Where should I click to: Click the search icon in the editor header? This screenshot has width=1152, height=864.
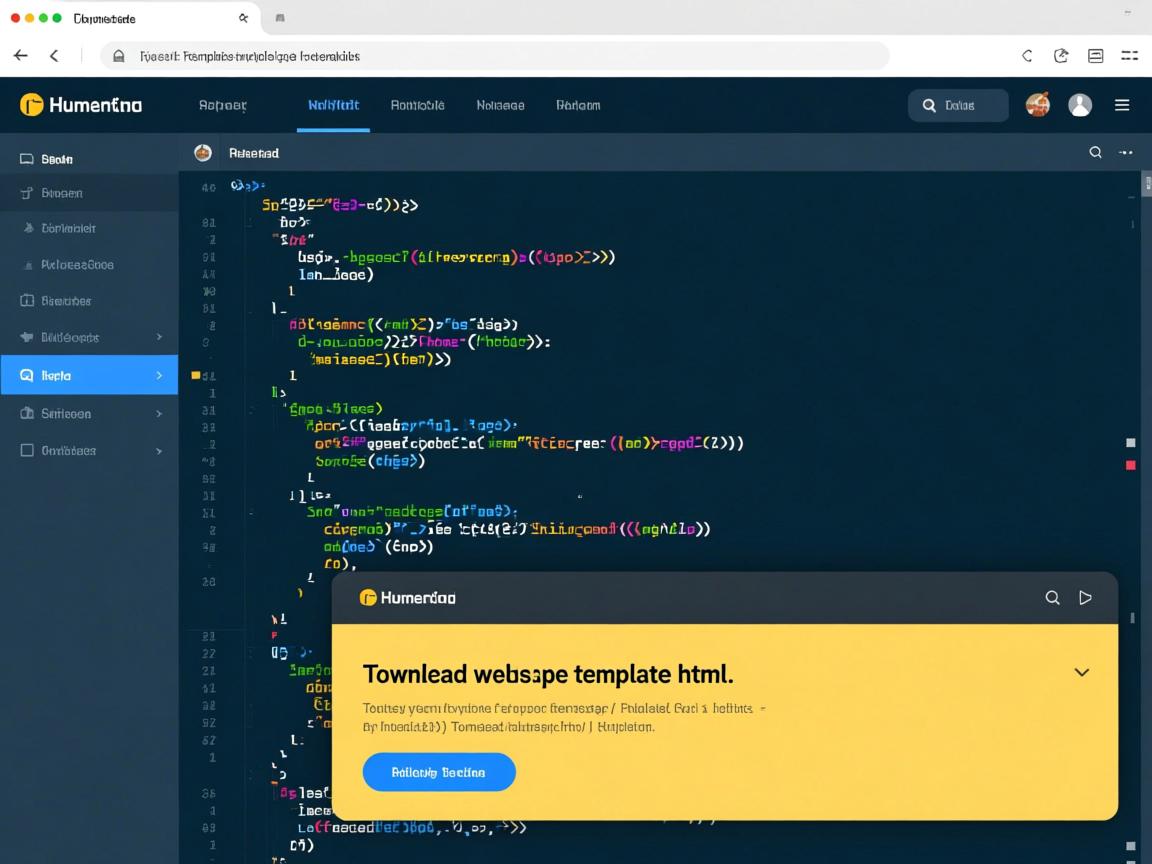coord(1095,153)
